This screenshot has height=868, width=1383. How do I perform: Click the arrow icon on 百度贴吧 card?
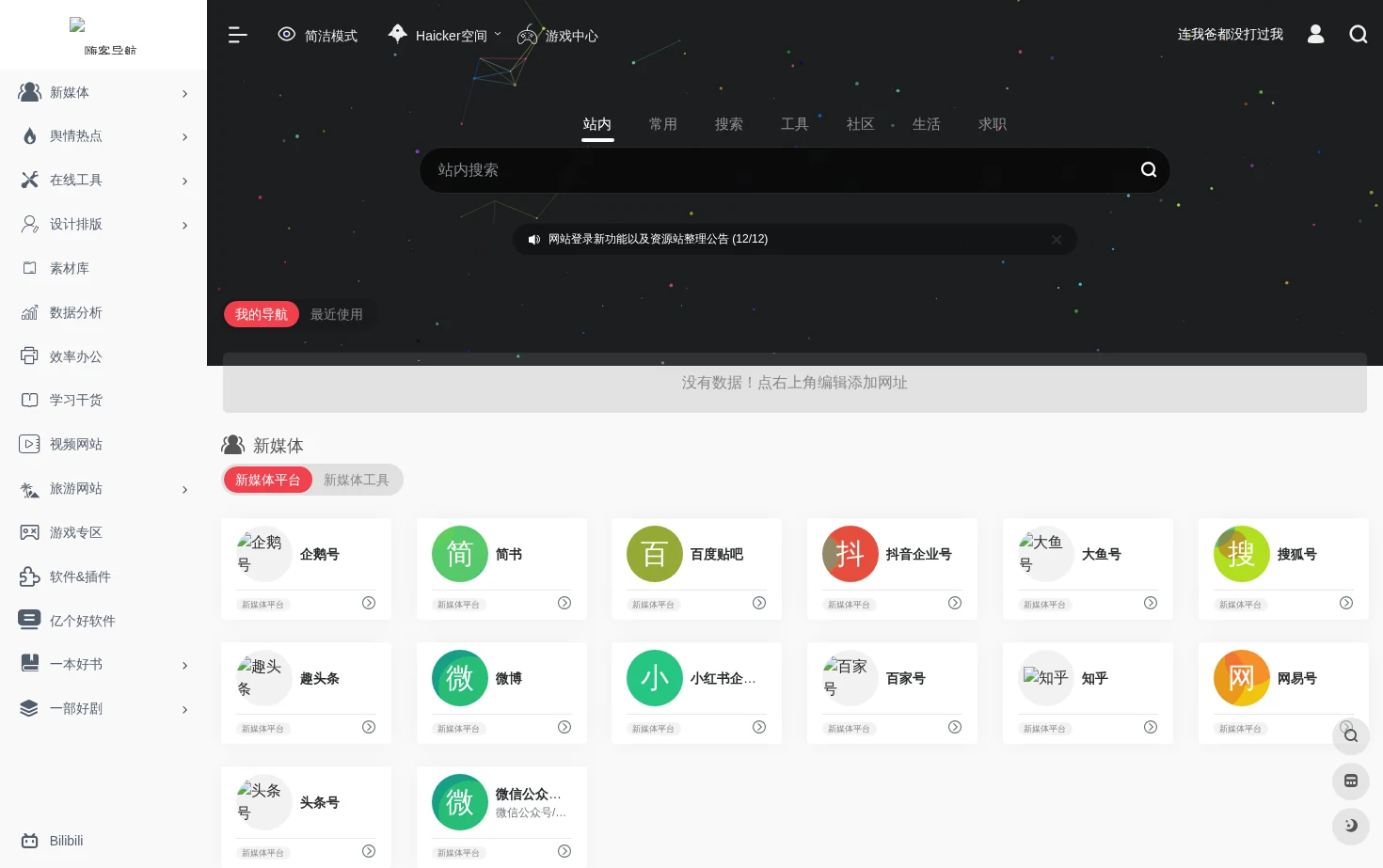(759, 603)
